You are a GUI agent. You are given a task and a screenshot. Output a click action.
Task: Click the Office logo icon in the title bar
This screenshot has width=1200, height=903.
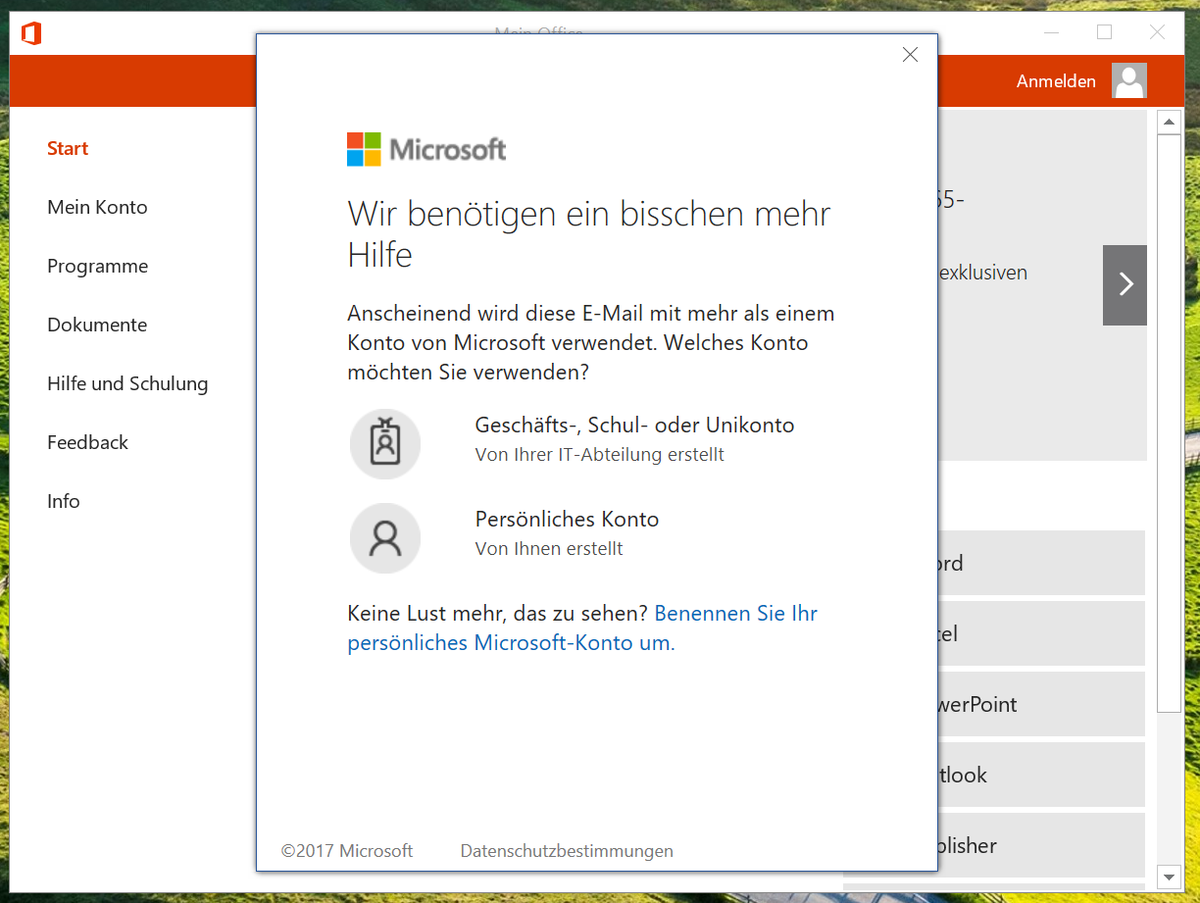click(x=31, y=33)
